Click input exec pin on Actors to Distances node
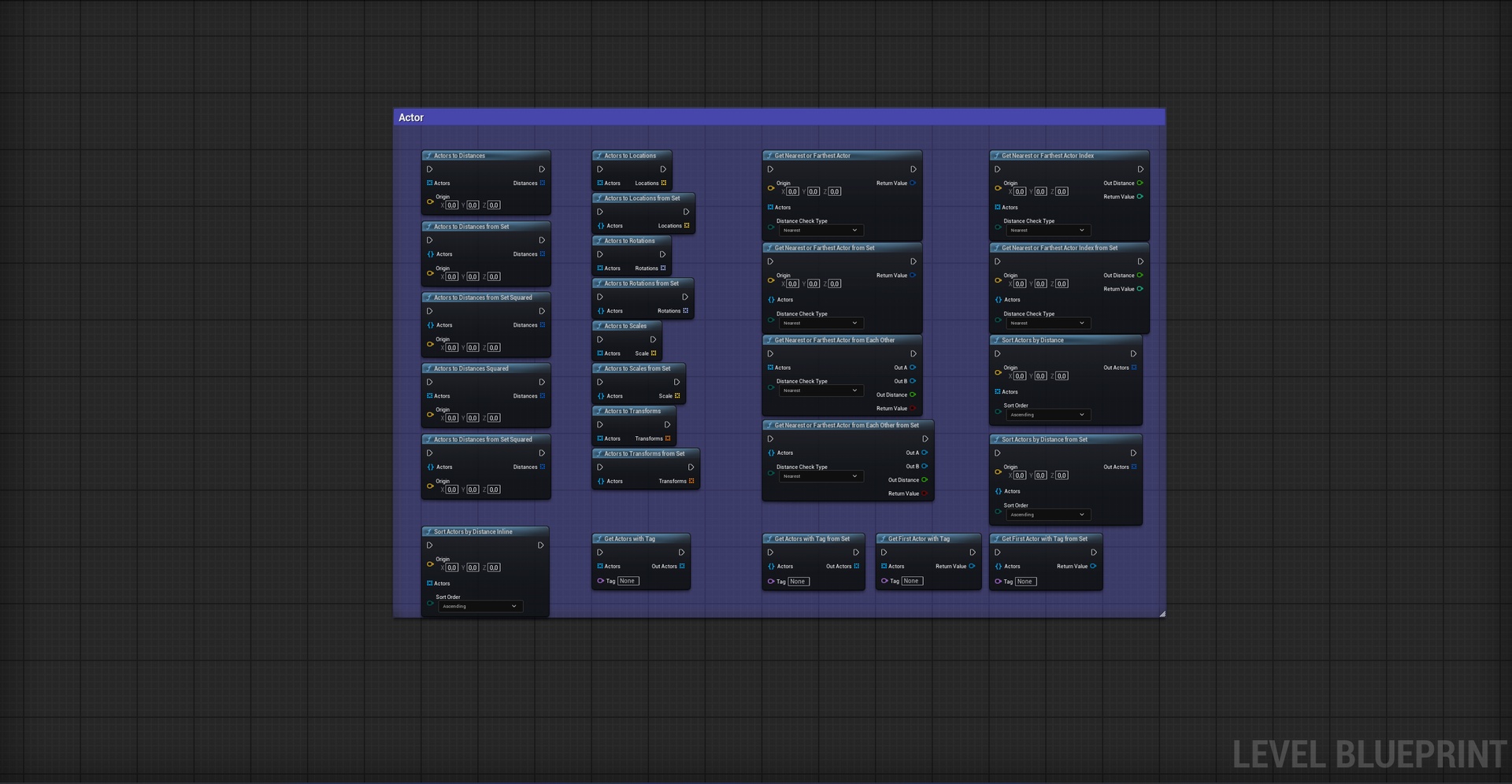Screen dimensions: 1512x784 [x=429, y=169]
